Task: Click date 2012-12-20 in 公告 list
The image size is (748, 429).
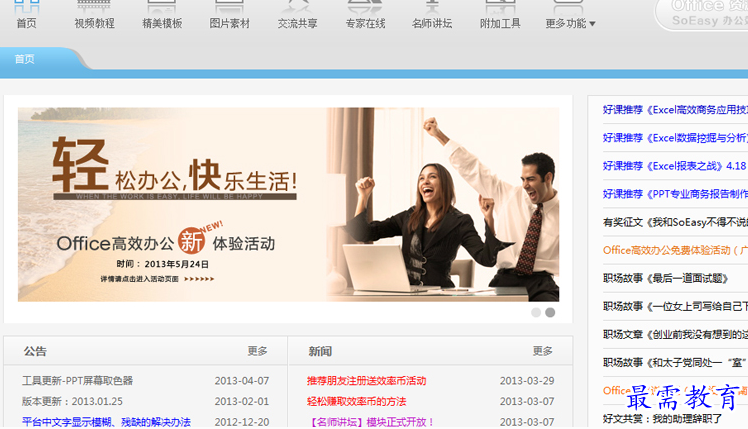Action: 242,422
